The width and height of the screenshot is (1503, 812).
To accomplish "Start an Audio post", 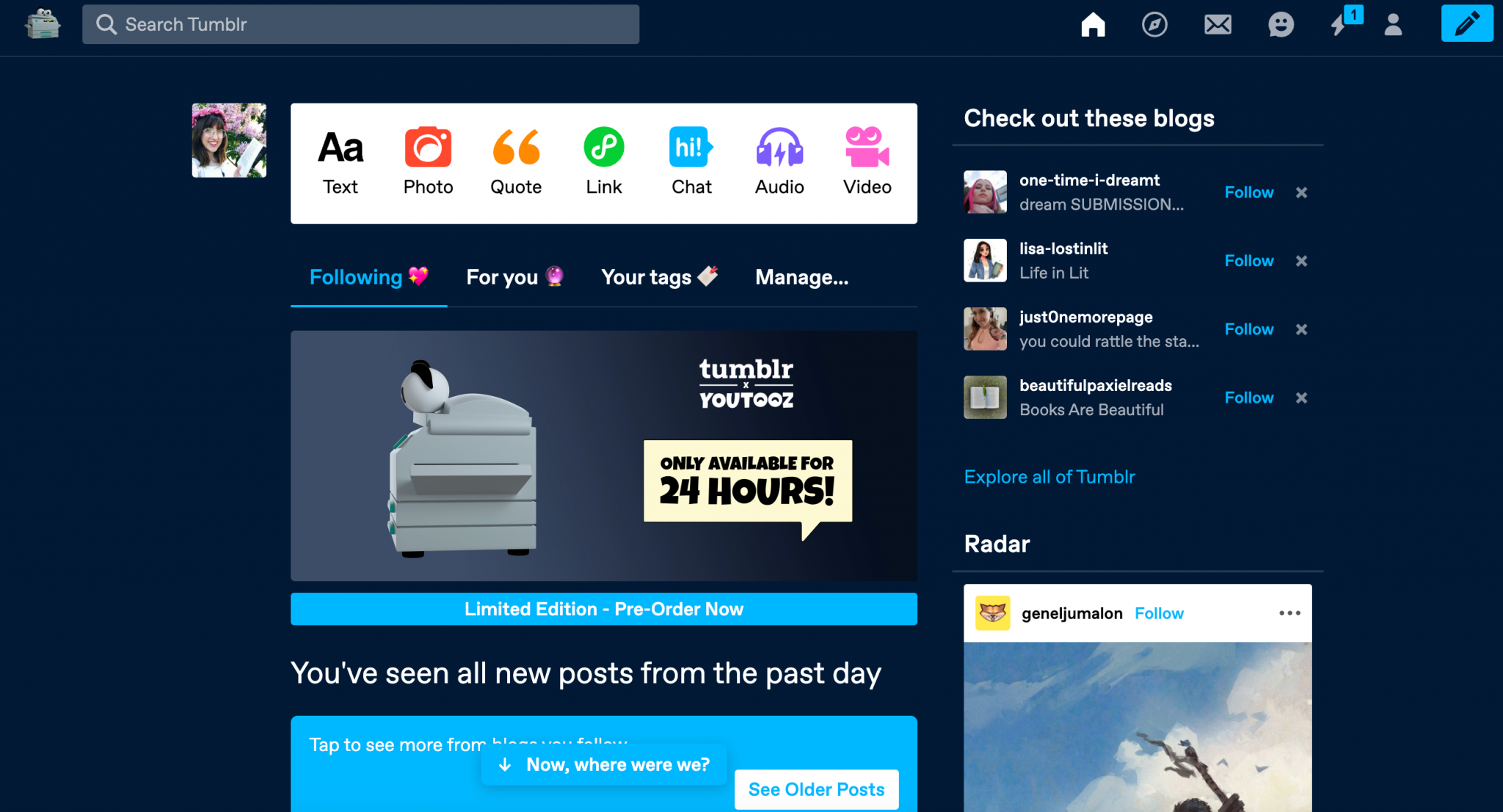I will 779,160.
